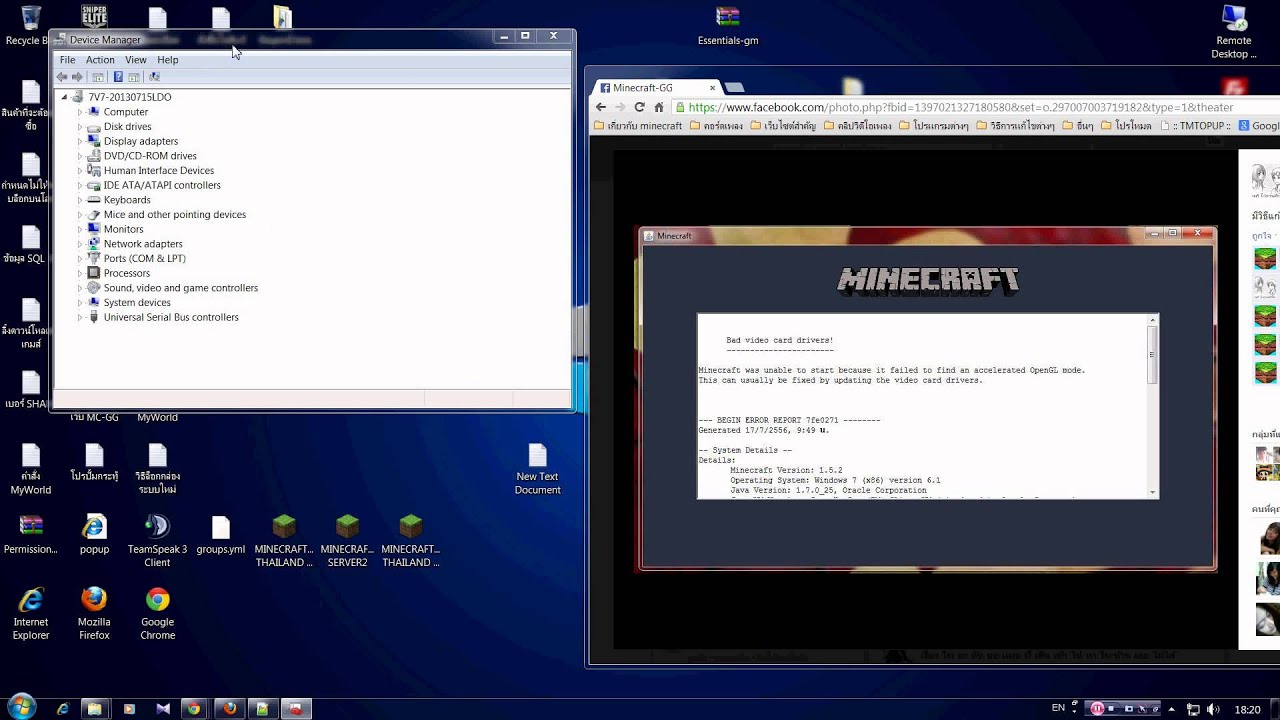Viewport: 1280px width, 720px height.
Task: Expand the Disk drives category
Action: coord(80,127)
